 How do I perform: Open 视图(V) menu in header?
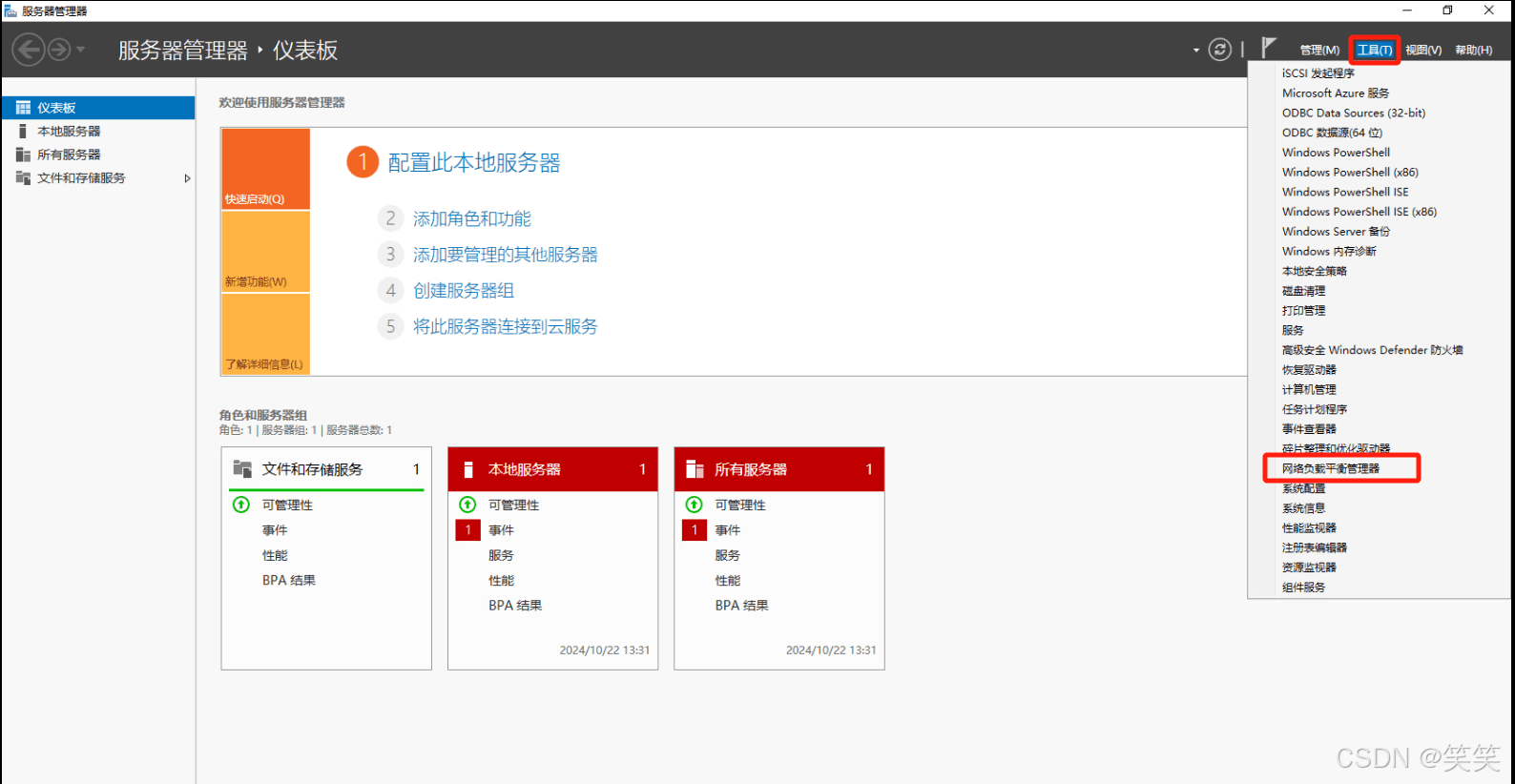coord(1422,51)
